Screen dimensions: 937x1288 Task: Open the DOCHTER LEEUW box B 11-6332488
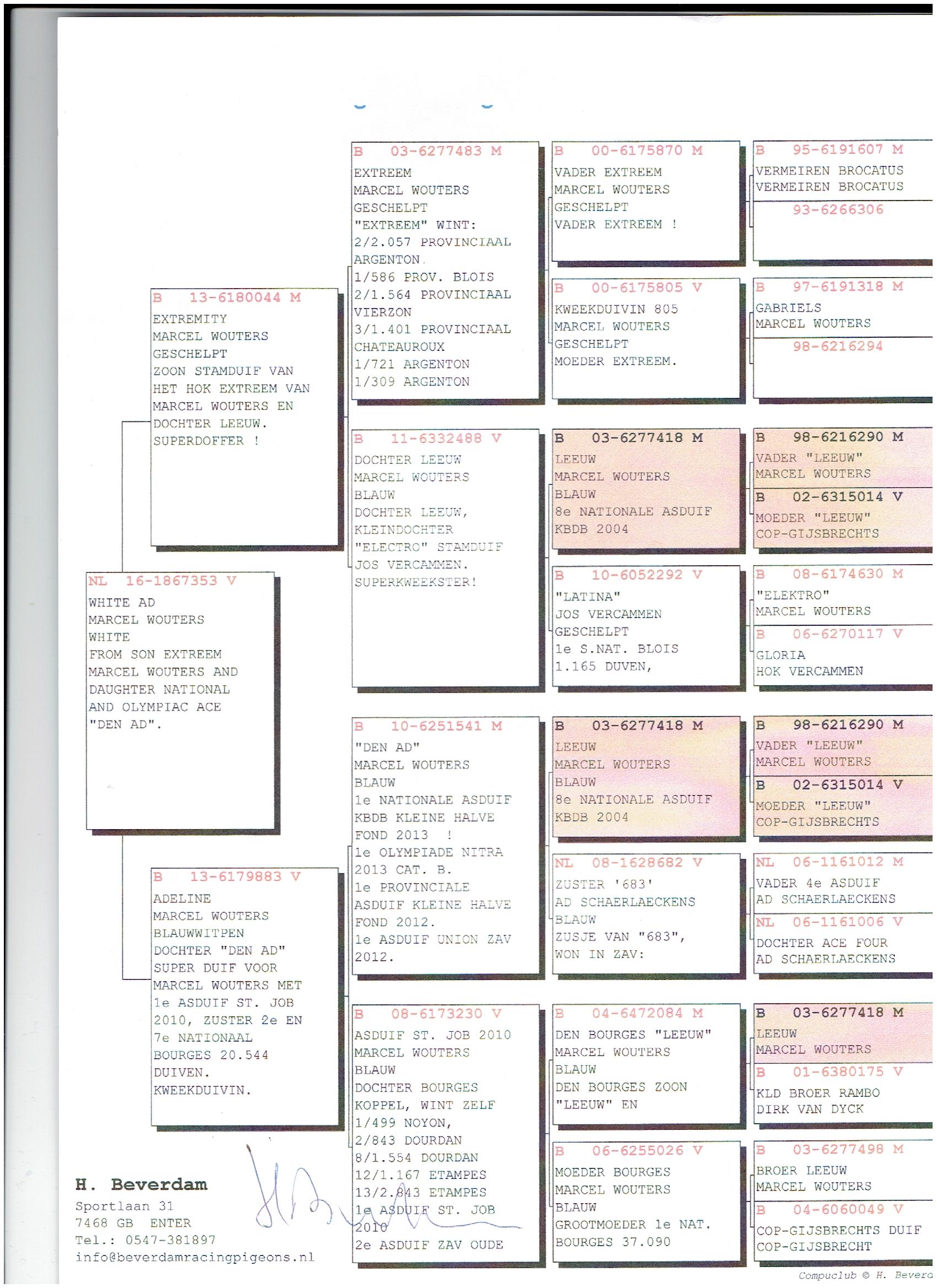pyautogui.click(x=445, y=557)
